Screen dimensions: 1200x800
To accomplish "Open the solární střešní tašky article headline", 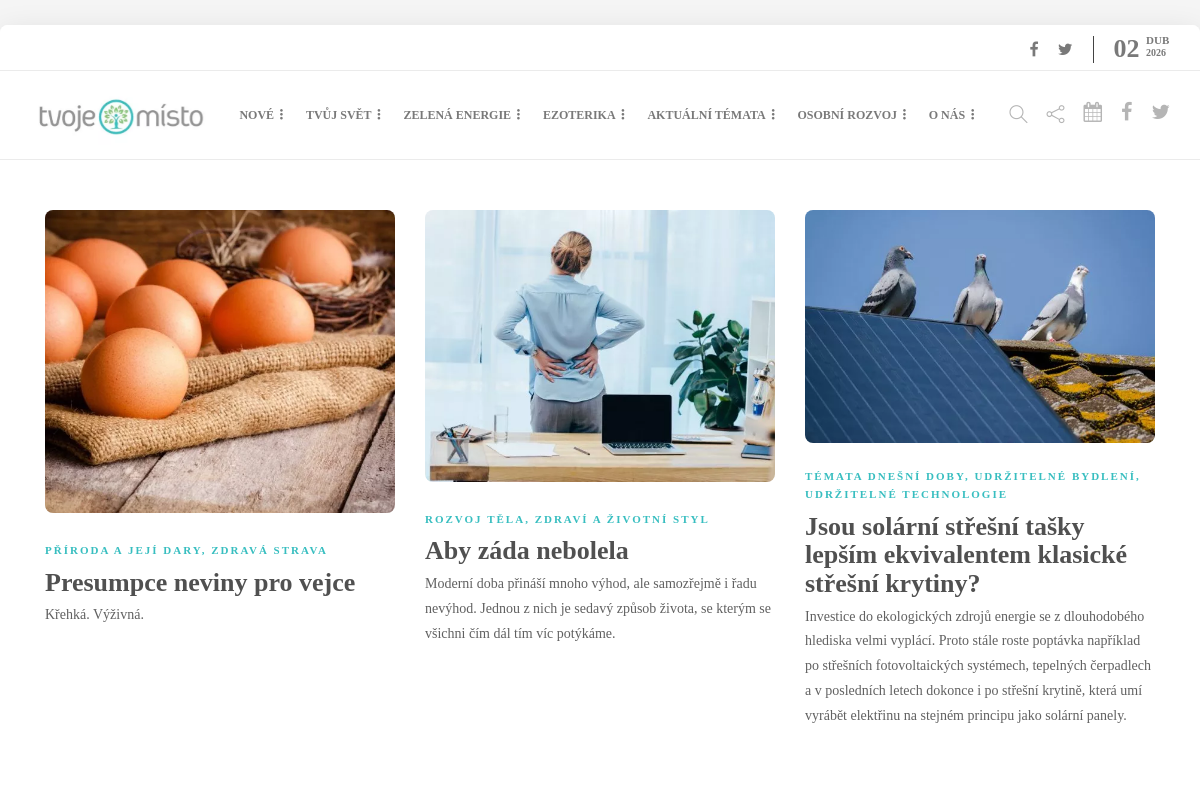I will (x=966, y=555).
